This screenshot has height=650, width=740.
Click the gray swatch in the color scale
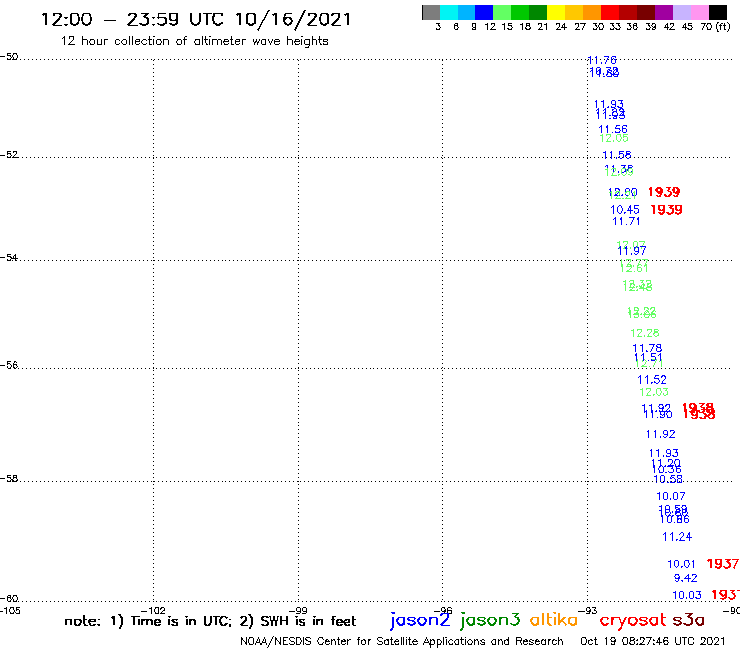coord(431,12)
